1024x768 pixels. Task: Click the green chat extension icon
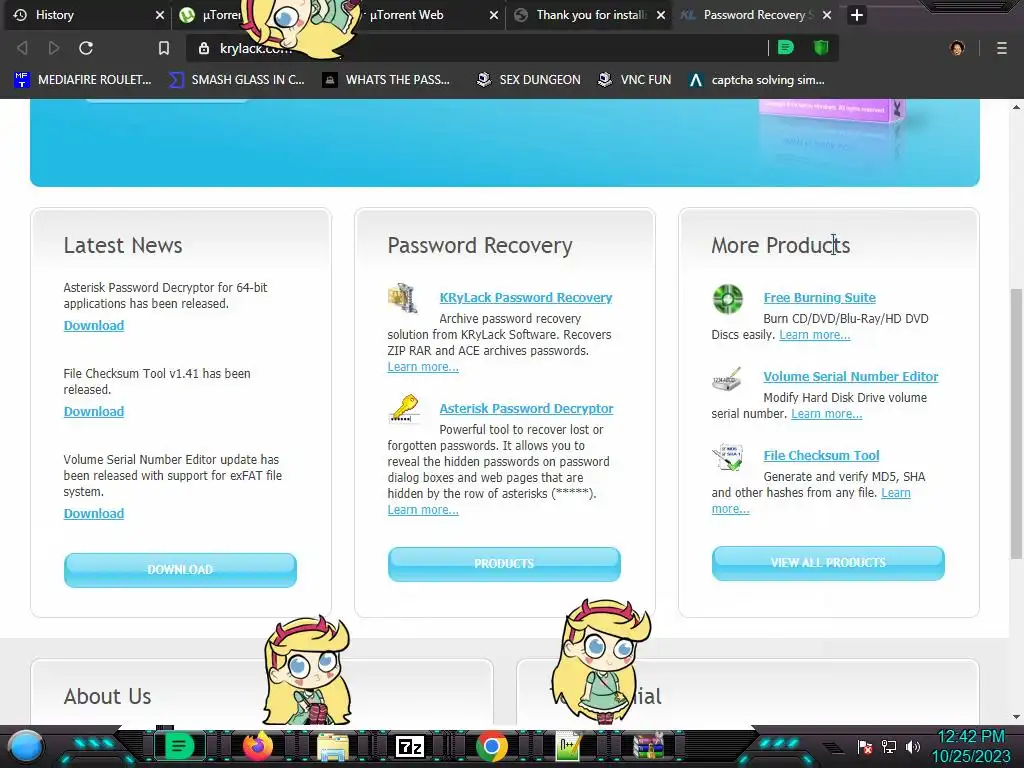point(786,47)
